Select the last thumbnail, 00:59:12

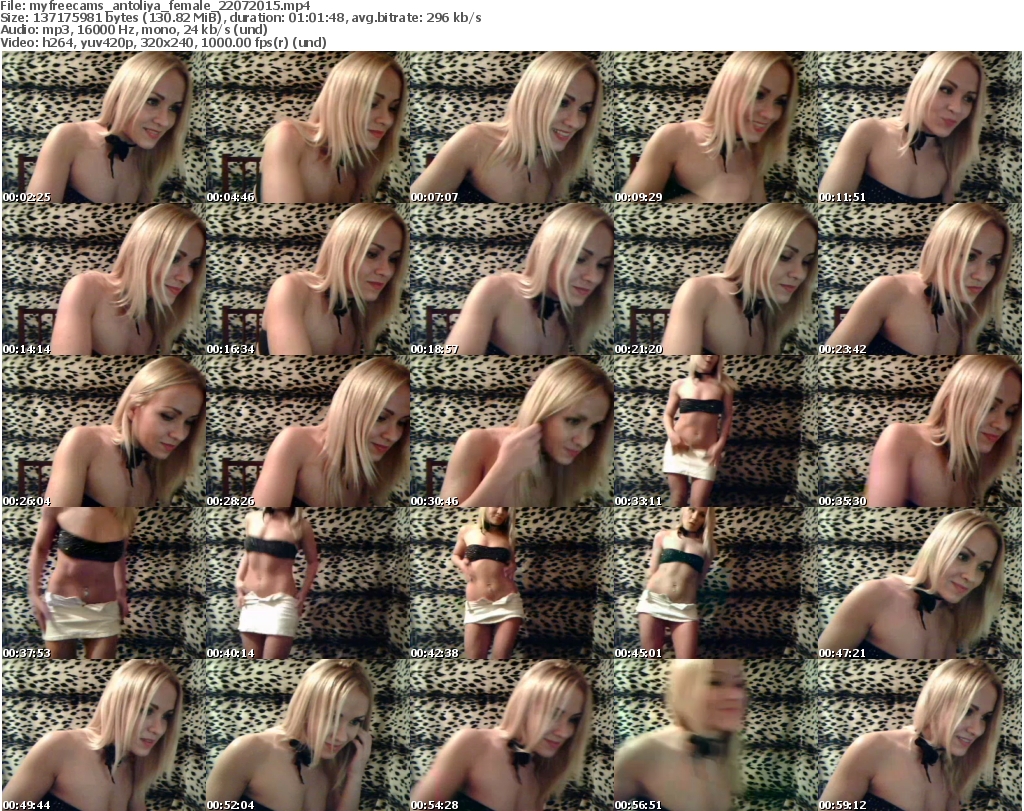coord(920,735)
